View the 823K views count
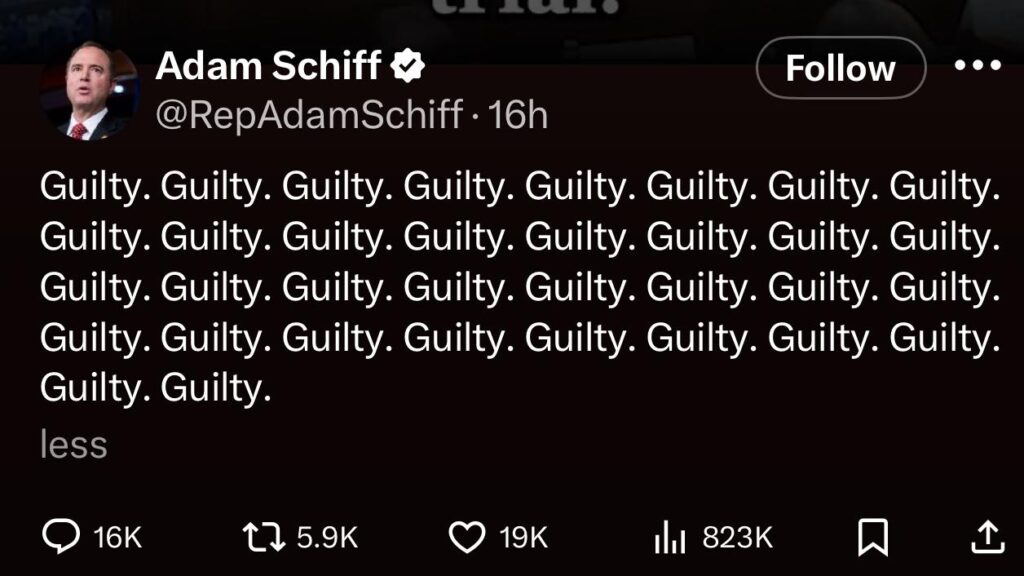The image size is (1024, 576). tap(737, 537)
